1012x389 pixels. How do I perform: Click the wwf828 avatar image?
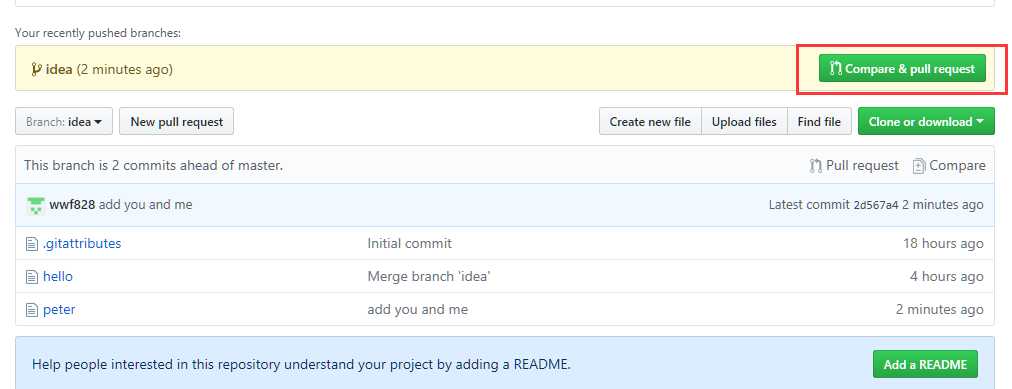[x=36, y=205]
